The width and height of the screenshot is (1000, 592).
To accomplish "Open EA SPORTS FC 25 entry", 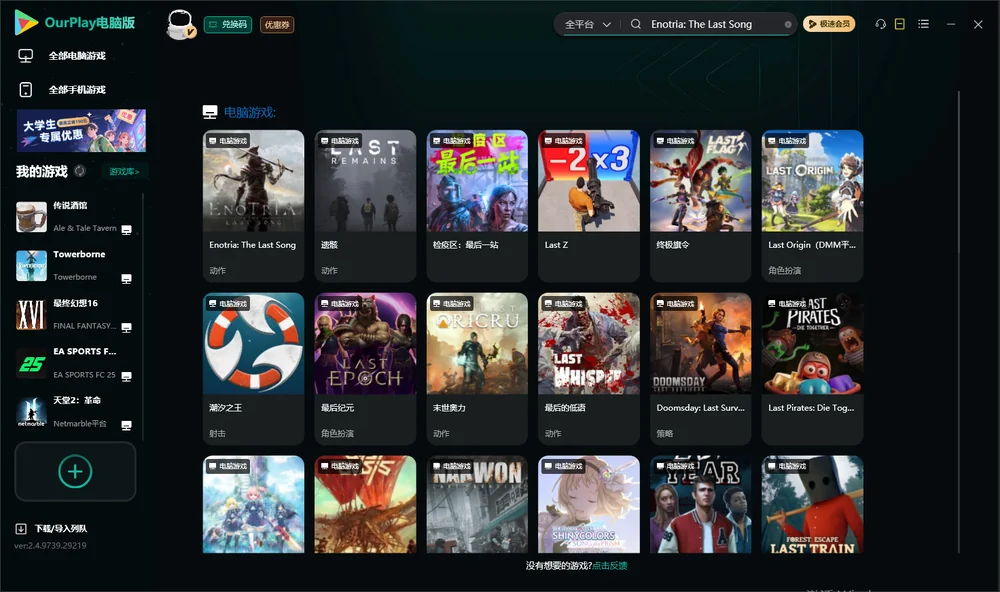I will point(75,363).
